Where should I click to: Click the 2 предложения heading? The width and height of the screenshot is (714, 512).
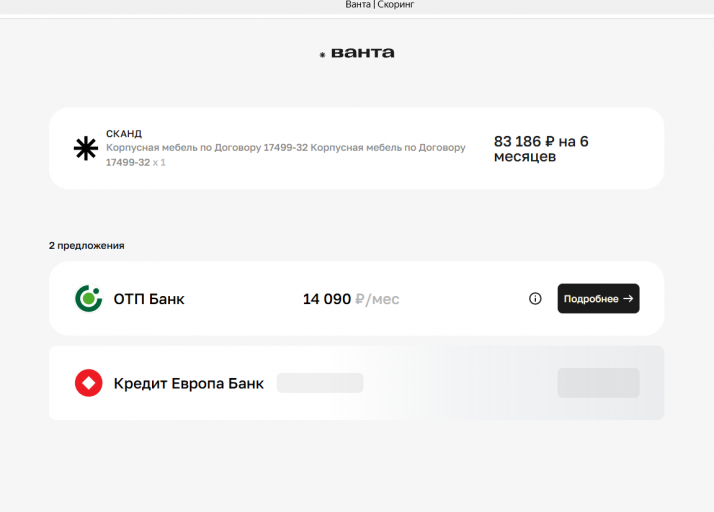point(87,246)
